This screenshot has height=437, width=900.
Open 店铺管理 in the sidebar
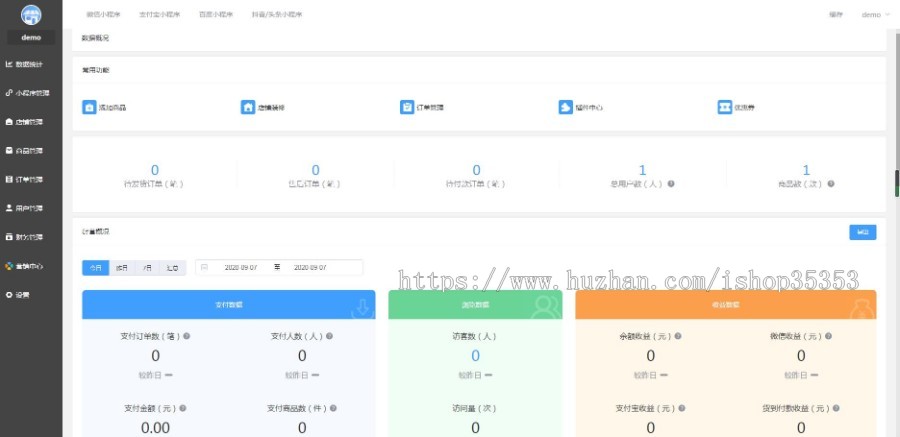[24, 122]
